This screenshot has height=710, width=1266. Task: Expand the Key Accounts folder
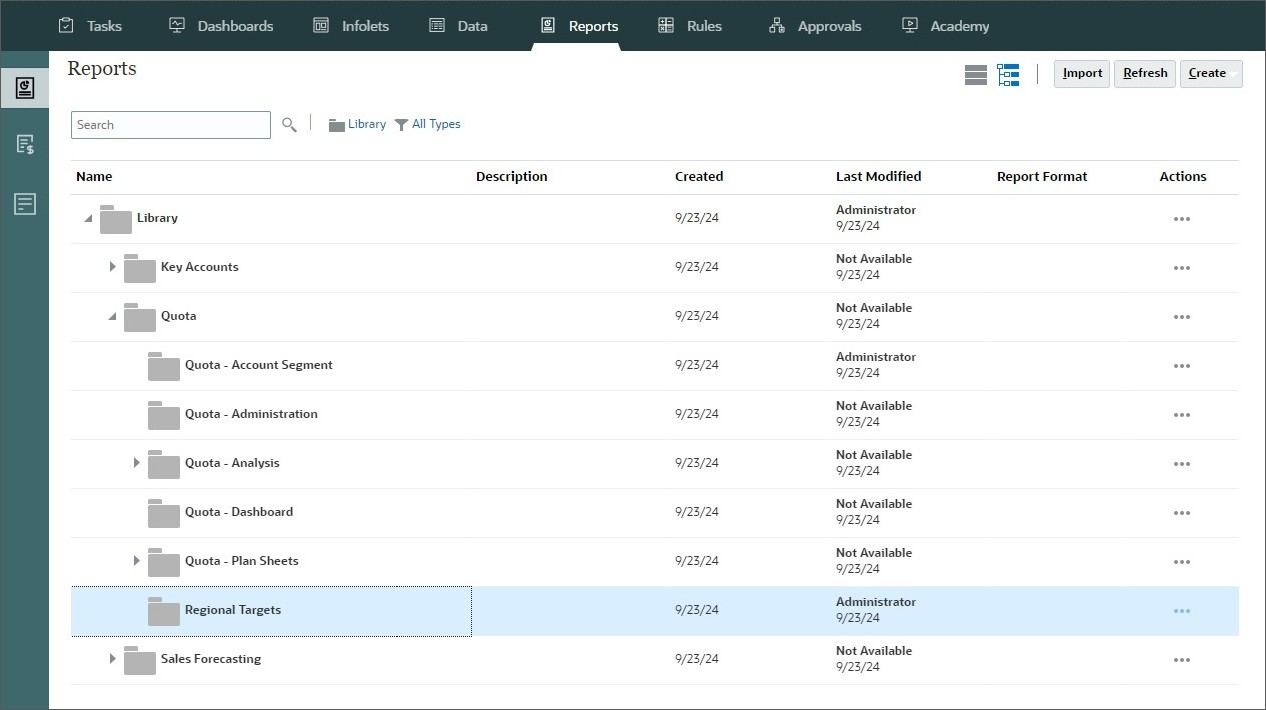point(113,267)
